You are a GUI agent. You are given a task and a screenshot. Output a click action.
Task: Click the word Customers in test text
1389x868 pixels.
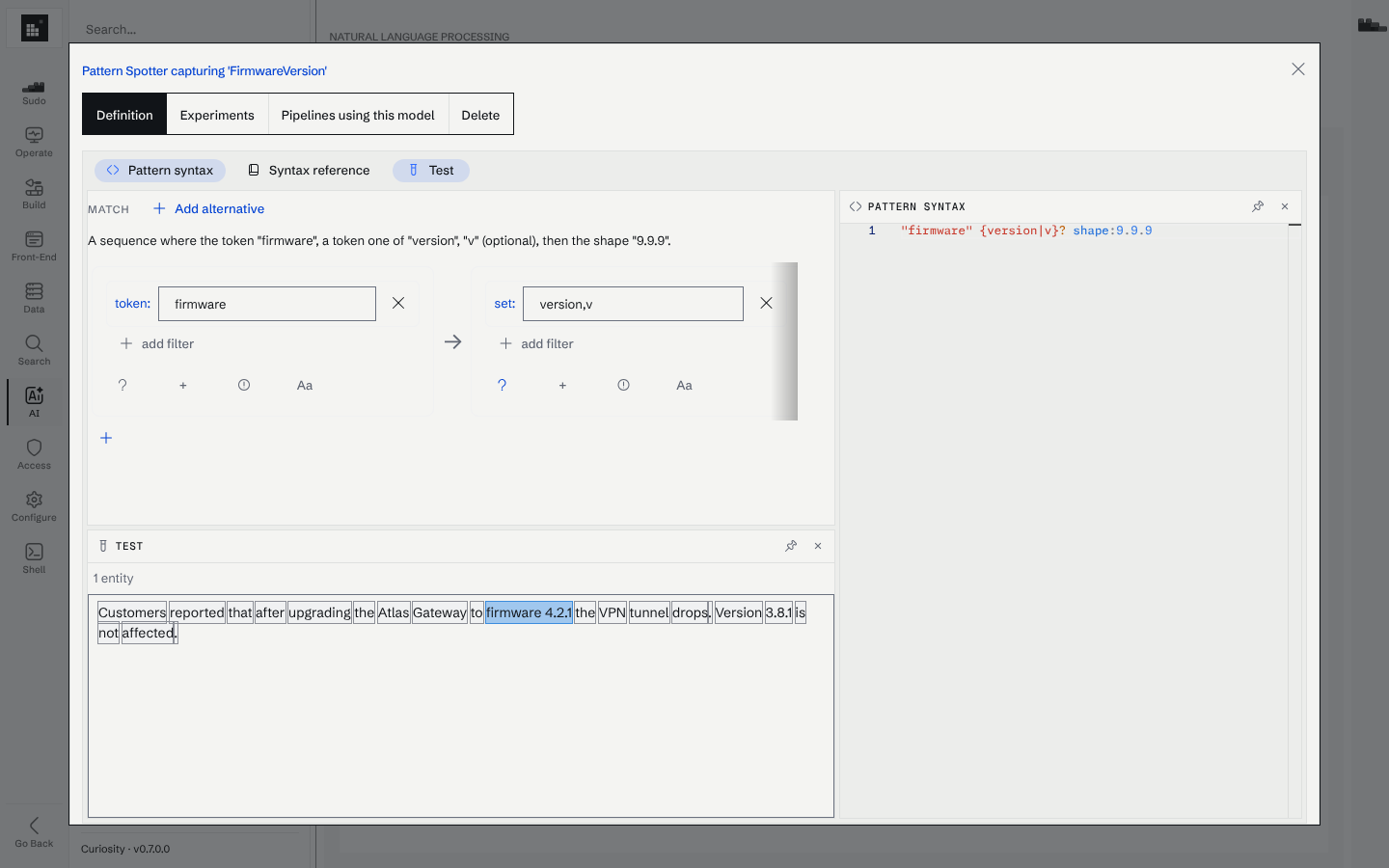[132, 612]
